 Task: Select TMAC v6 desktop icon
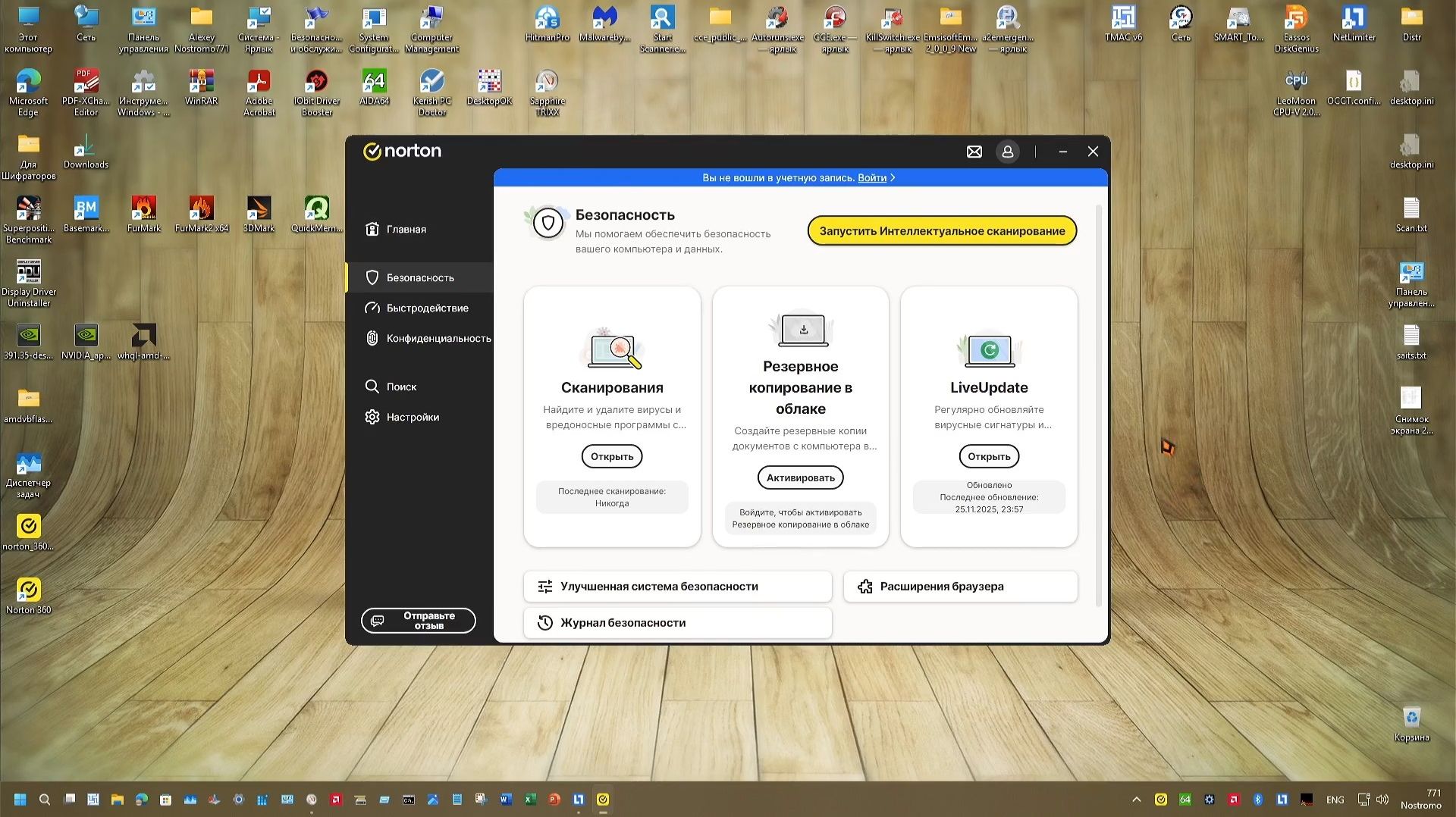1124,23
